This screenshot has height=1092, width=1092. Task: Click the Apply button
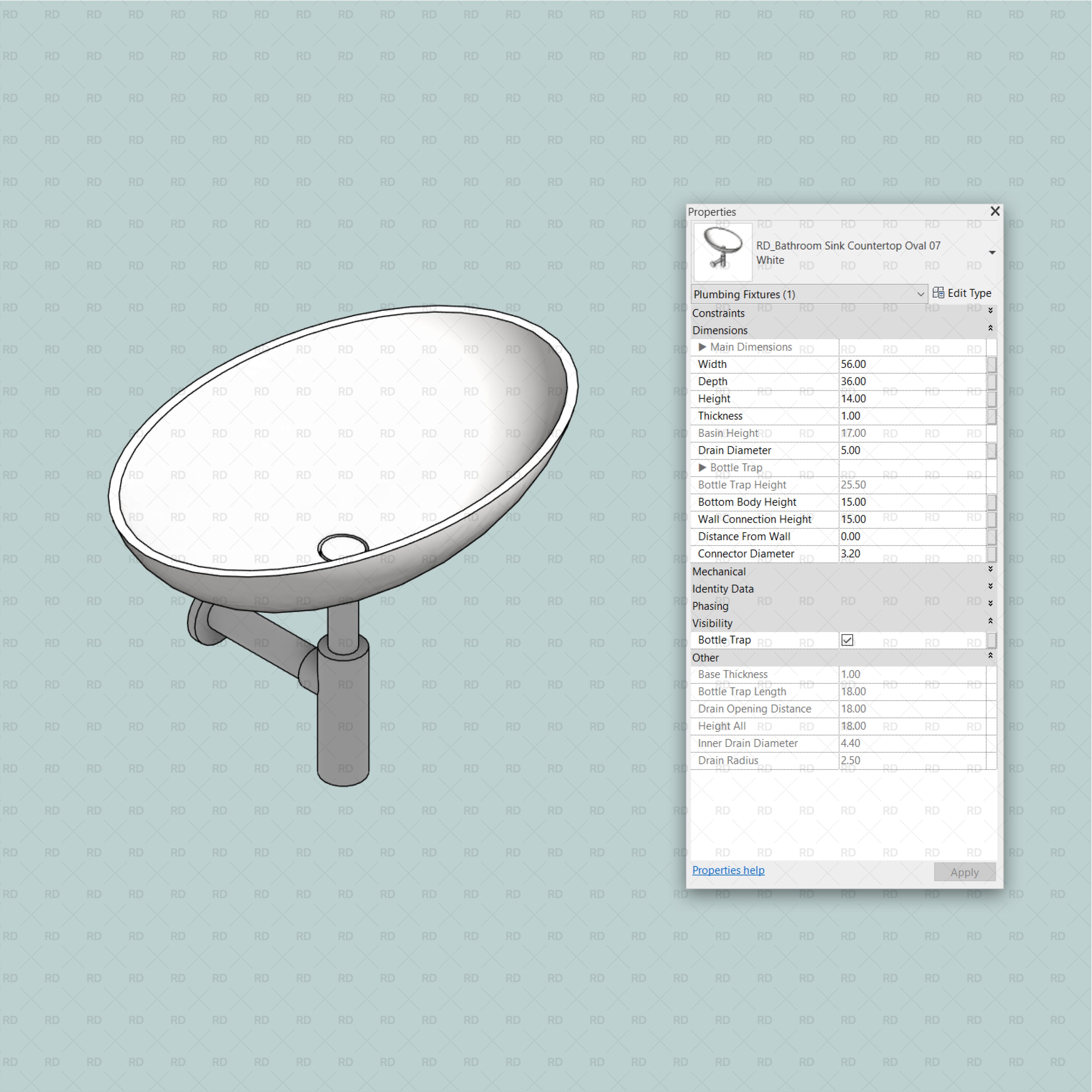tap(964, 872)
